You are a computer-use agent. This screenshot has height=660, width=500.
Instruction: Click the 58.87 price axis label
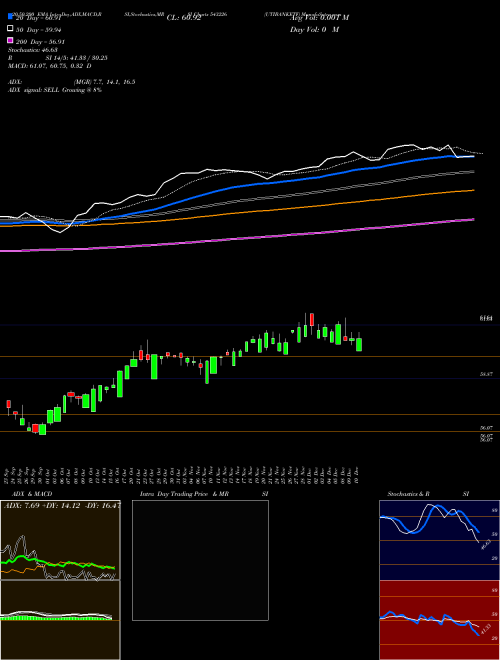(x=486, y=374)
